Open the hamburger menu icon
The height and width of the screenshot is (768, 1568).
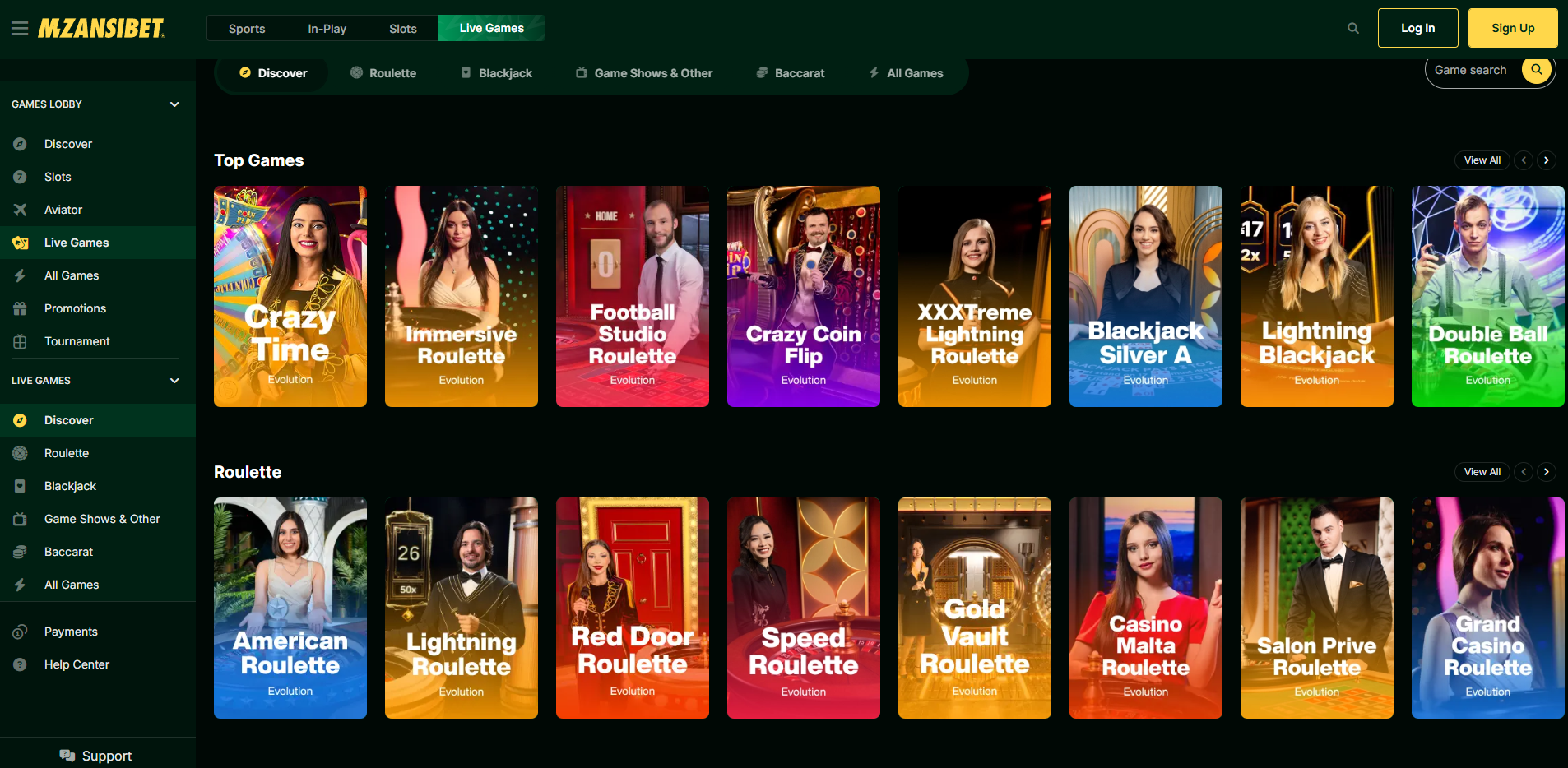(20, 29)
